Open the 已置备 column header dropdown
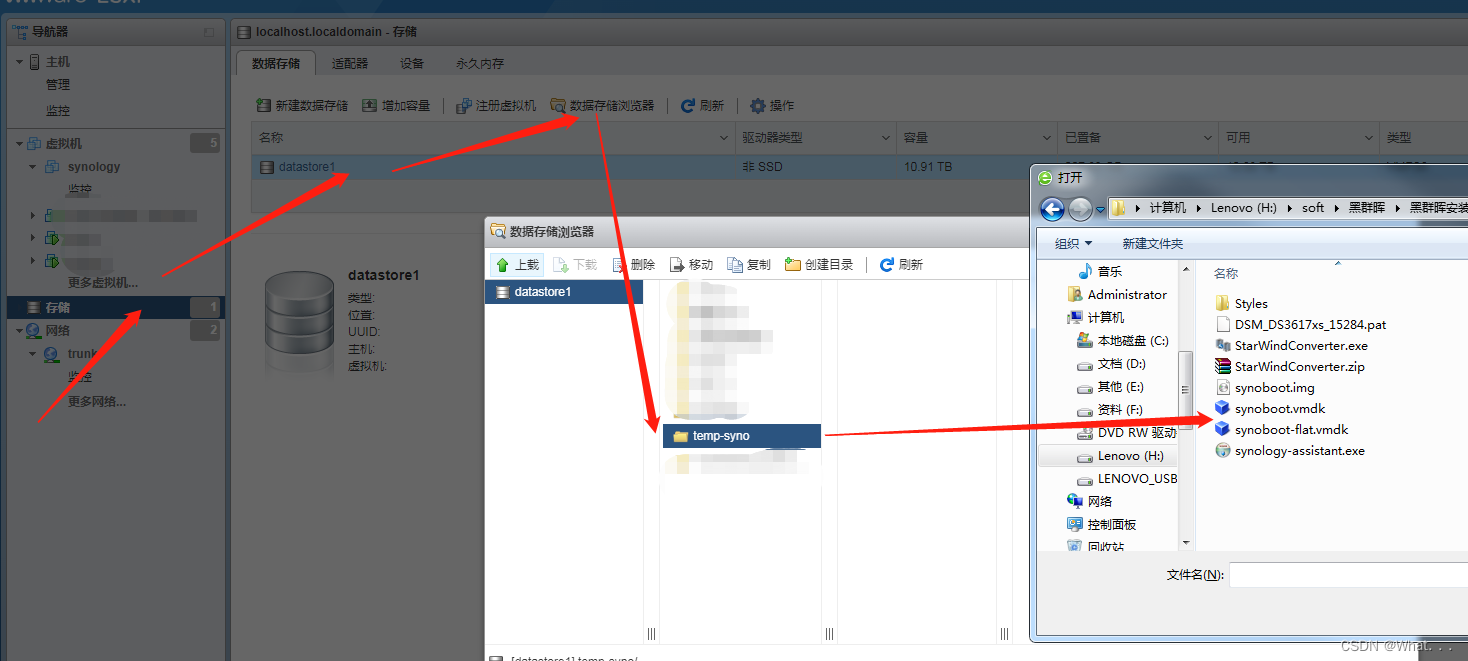The image size is (1468, 661). 1208,138
